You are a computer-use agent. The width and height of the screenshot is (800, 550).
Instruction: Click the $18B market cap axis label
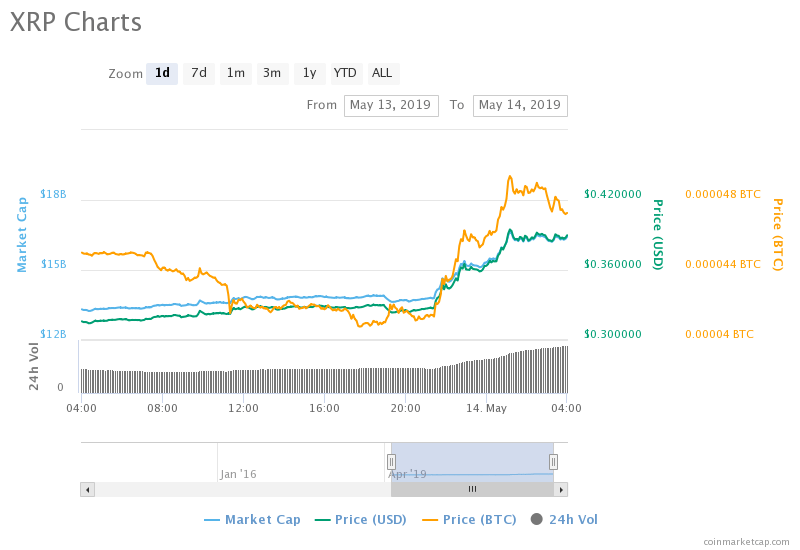pyautogui.click(x=53, y=194)
